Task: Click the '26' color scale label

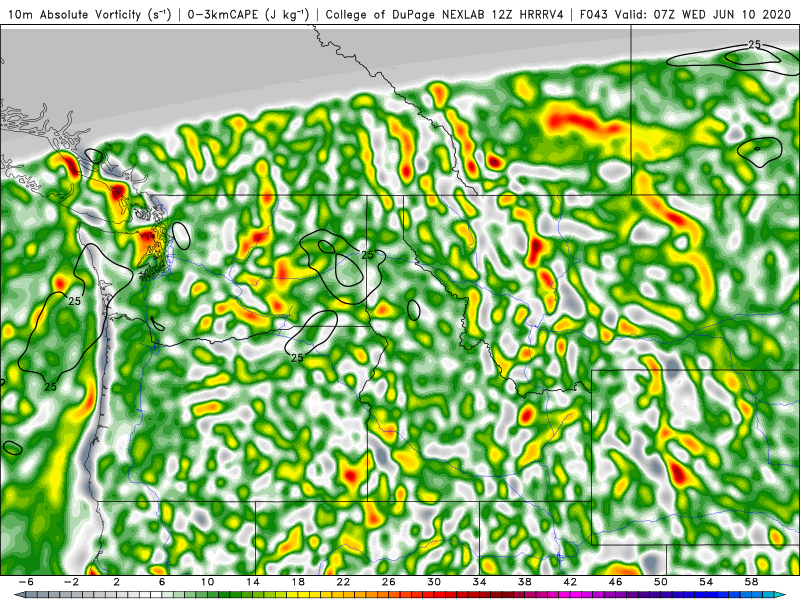Action: (x=389, y=582)
